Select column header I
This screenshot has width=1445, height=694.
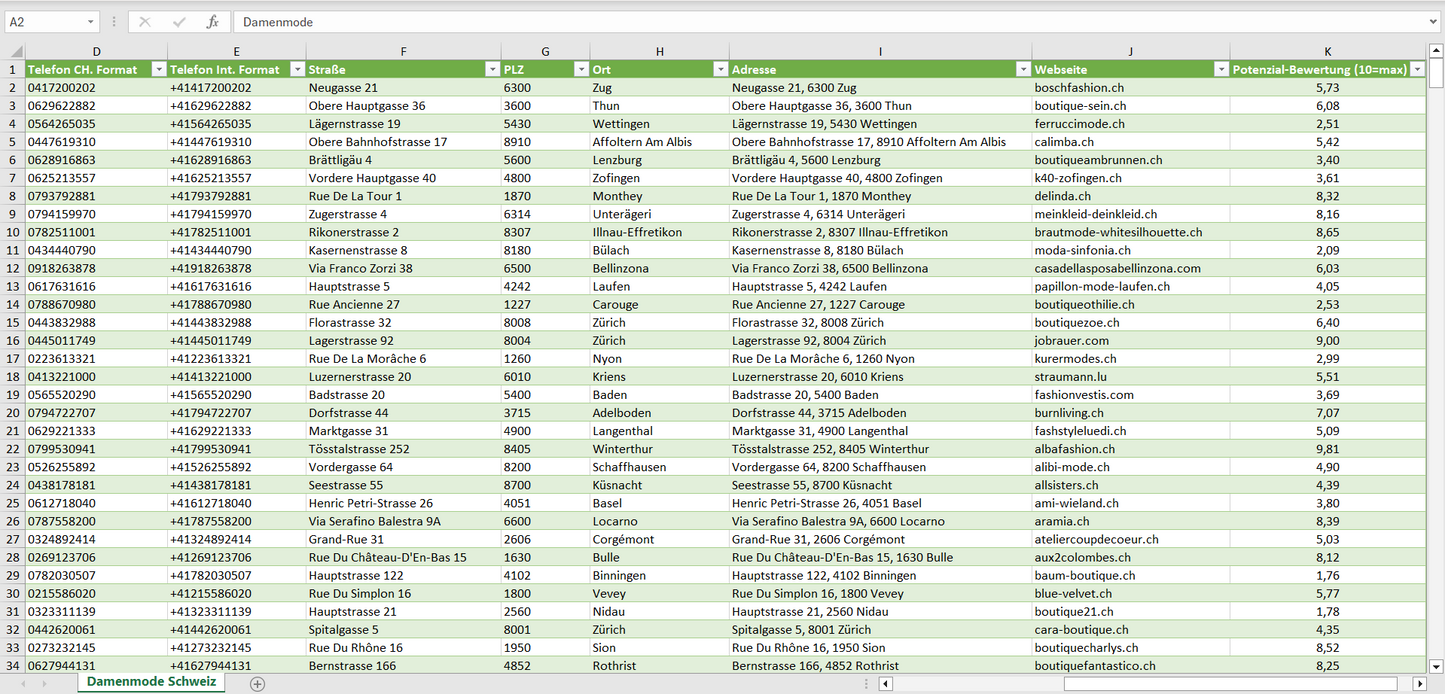[x=880, y=52]
